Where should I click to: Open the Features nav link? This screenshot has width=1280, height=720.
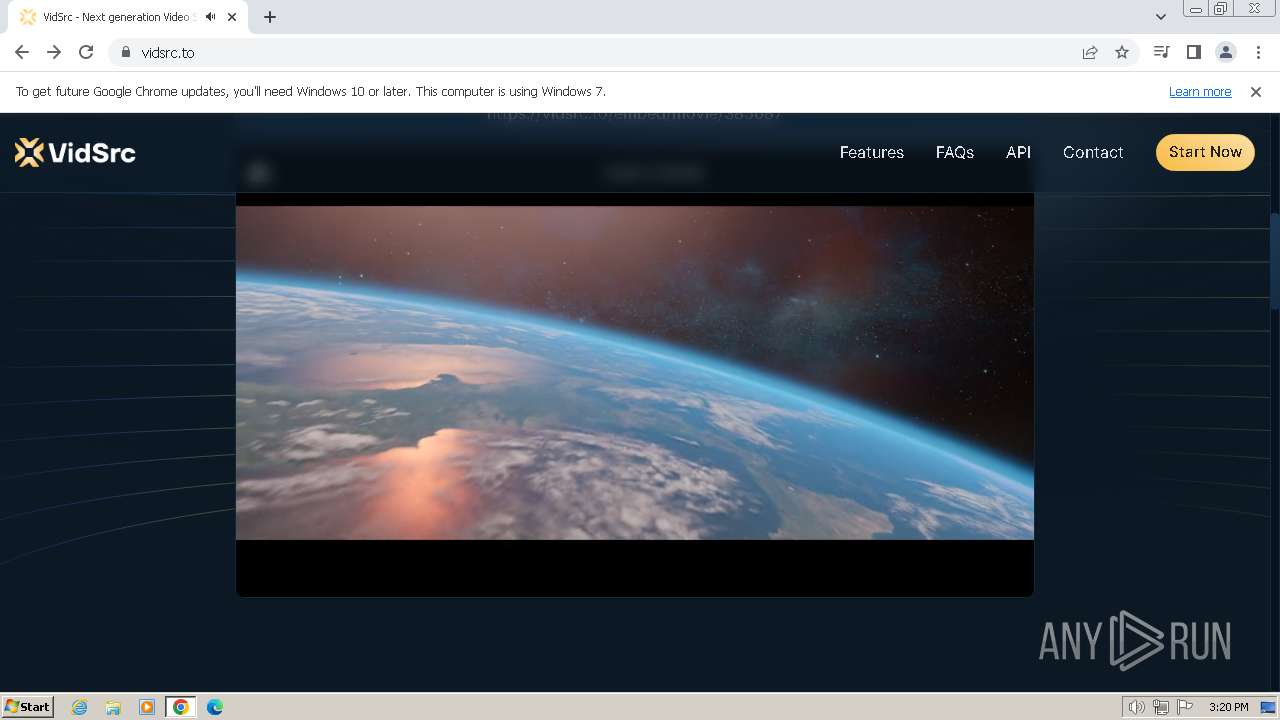click(x=871, y=152)
